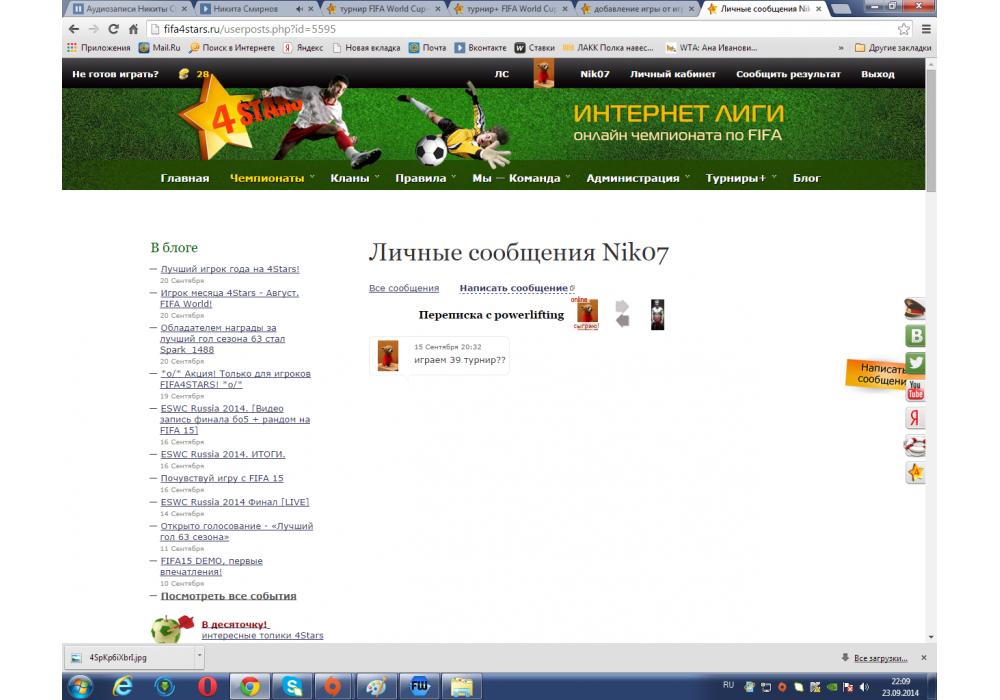Open the YouTube icon in the side panel
This screenshot has width=1000, height=700.
[915, 390]
